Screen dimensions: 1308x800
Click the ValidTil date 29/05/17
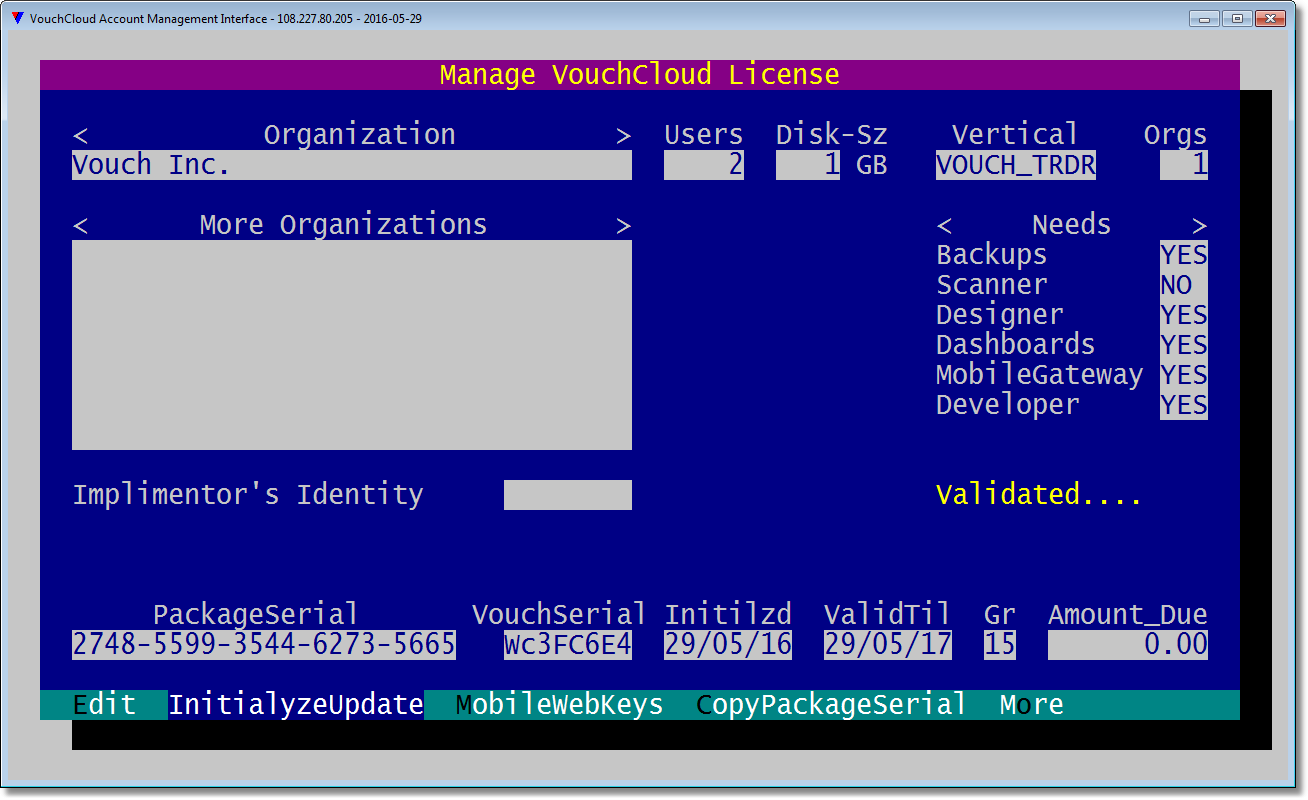888,645
